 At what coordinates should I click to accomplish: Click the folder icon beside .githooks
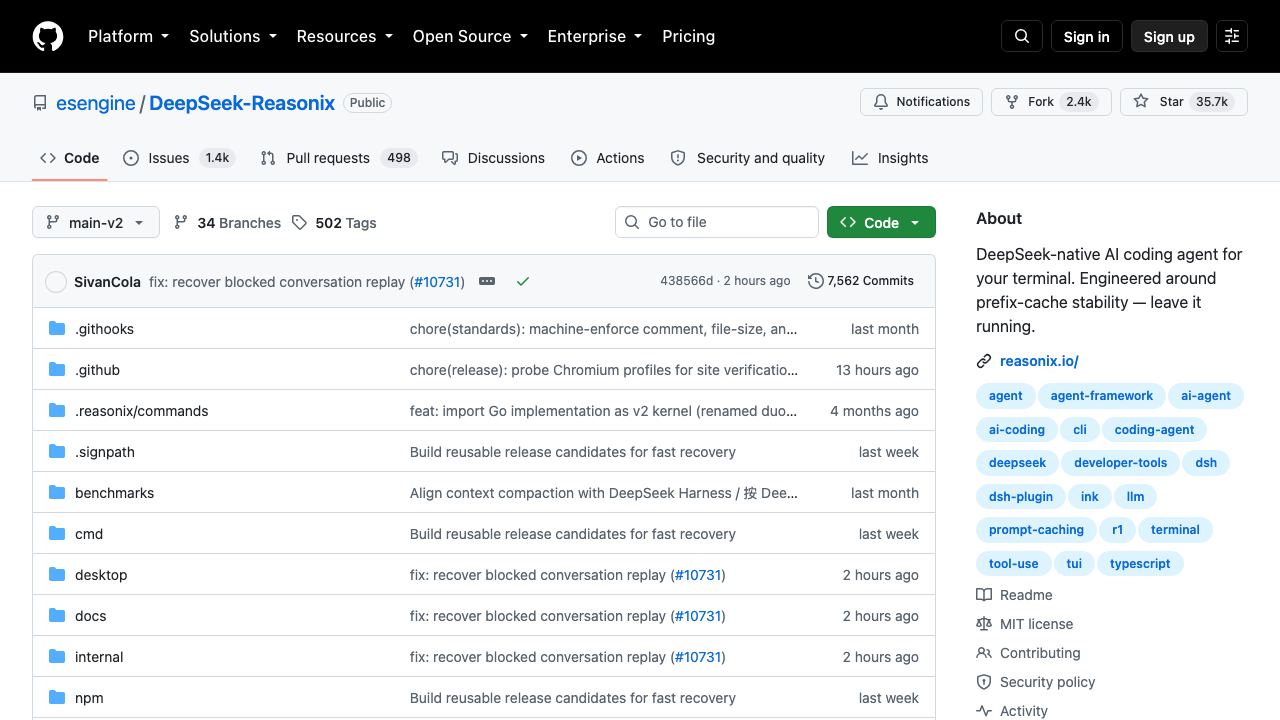pyautogui.click(x=57, y=328)
